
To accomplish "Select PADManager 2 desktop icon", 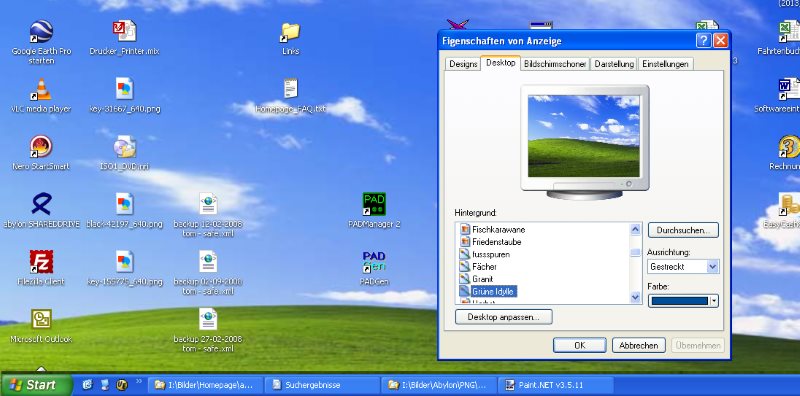I will 374,204.
